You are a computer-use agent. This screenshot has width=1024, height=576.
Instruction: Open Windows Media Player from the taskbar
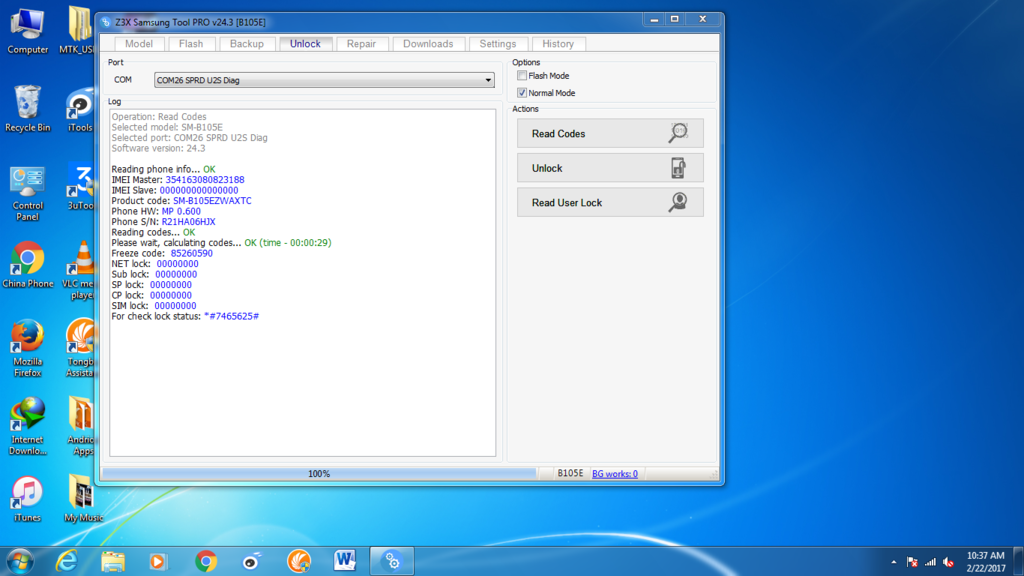tap(158, 561)
